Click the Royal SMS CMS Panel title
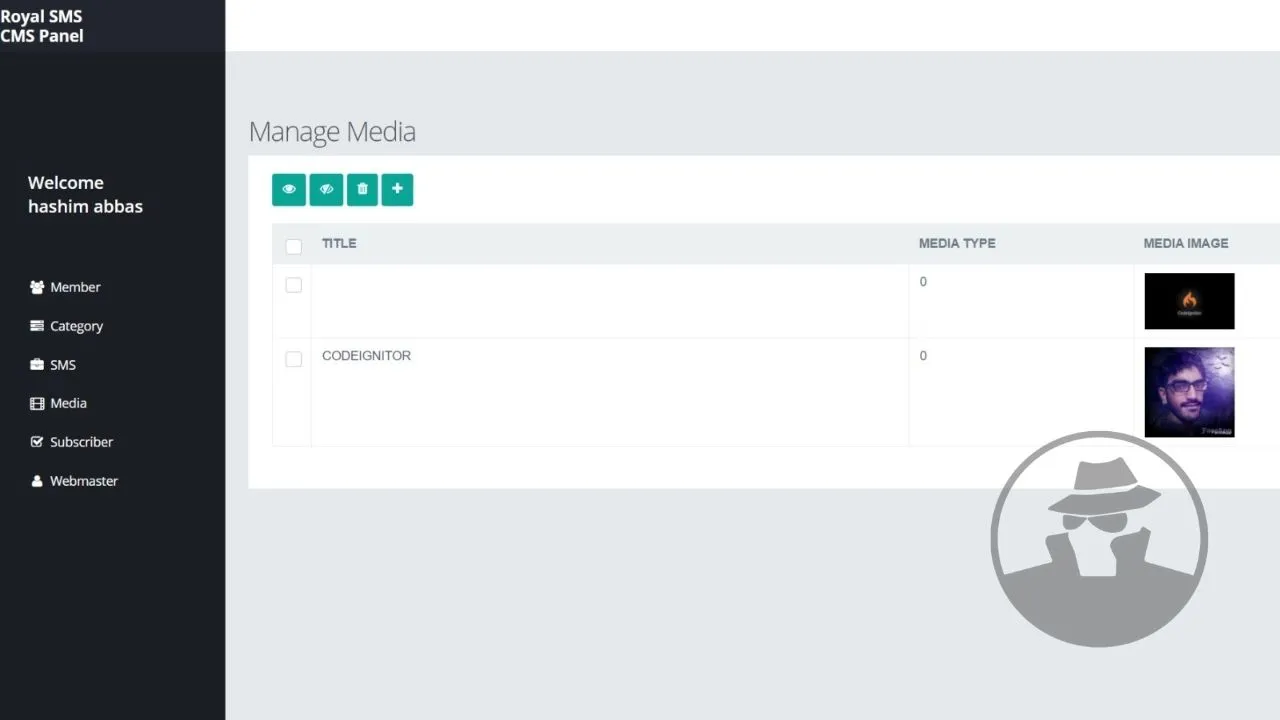 42,26
